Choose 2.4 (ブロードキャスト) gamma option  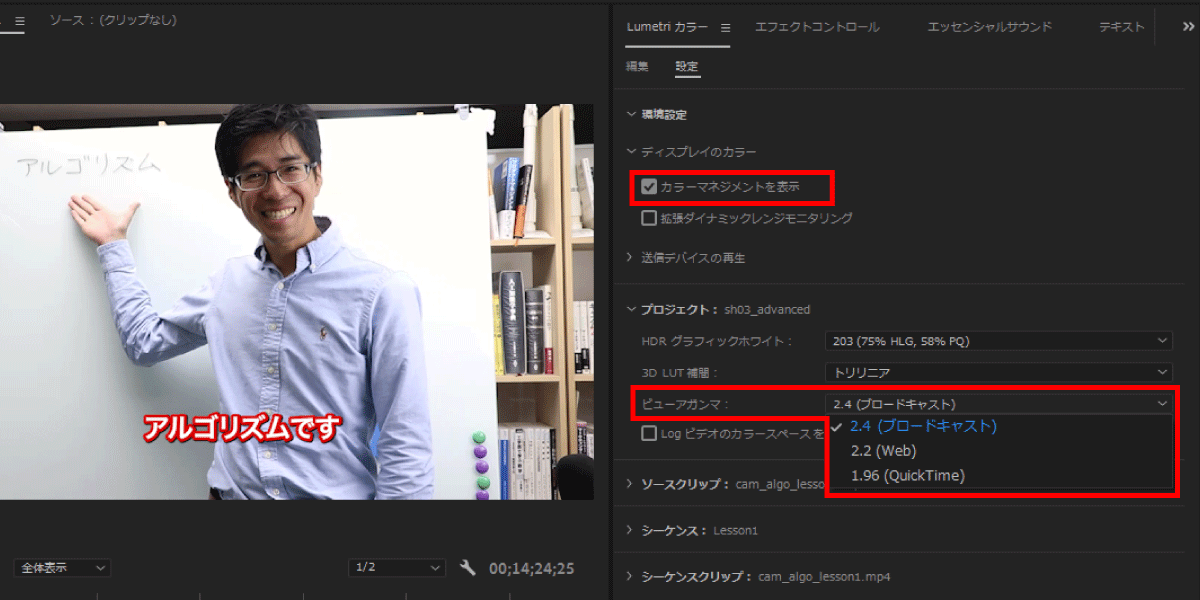point(923,426)
